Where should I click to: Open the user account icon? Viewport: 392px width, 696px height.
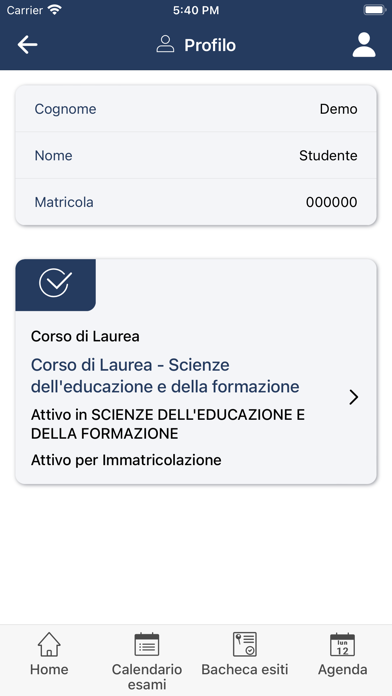pos(364,45)
